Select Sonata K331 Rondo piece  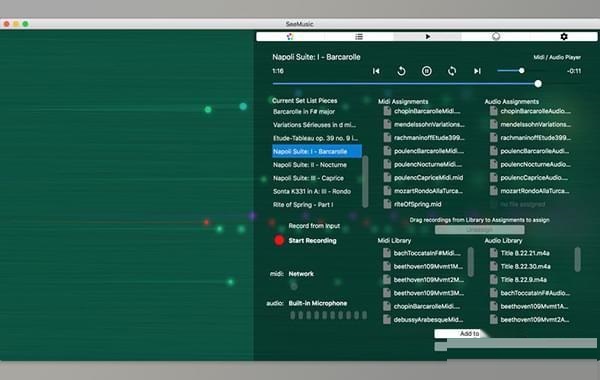pyautogui.click(x=312, y=191)
